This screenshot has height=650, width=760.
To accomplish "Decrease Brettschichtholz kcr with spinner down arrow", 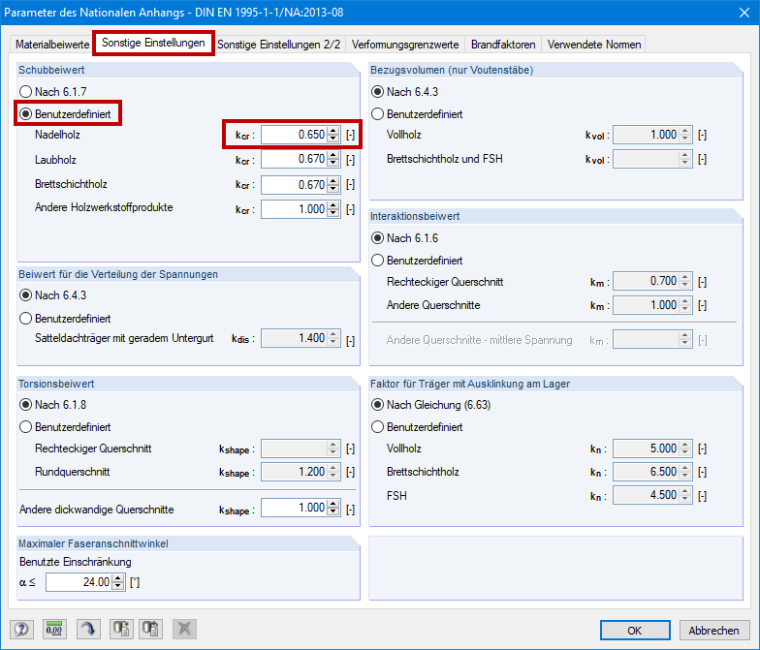I will (333, 189).
